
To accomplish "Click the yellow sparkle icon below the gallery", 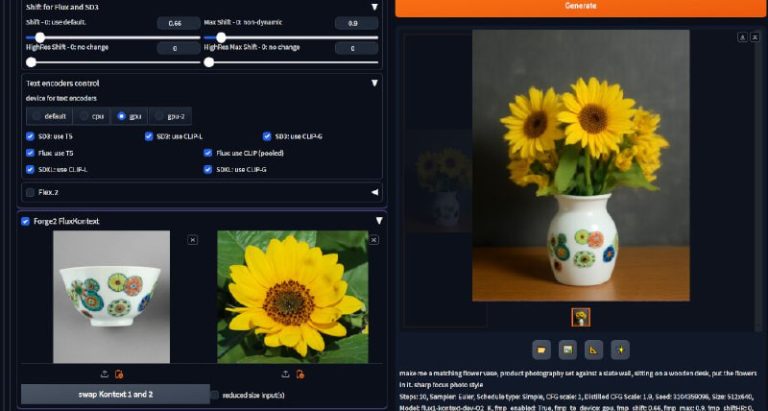I will [620, 349].
